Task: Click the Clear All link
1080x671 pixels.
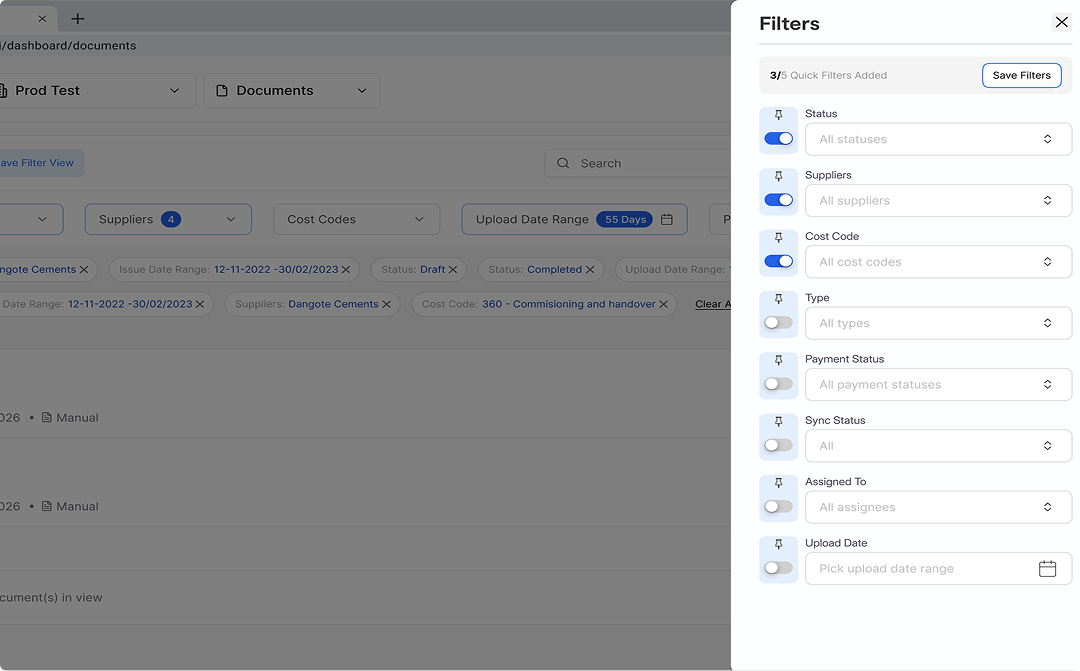Action: [x=713, y=304]
